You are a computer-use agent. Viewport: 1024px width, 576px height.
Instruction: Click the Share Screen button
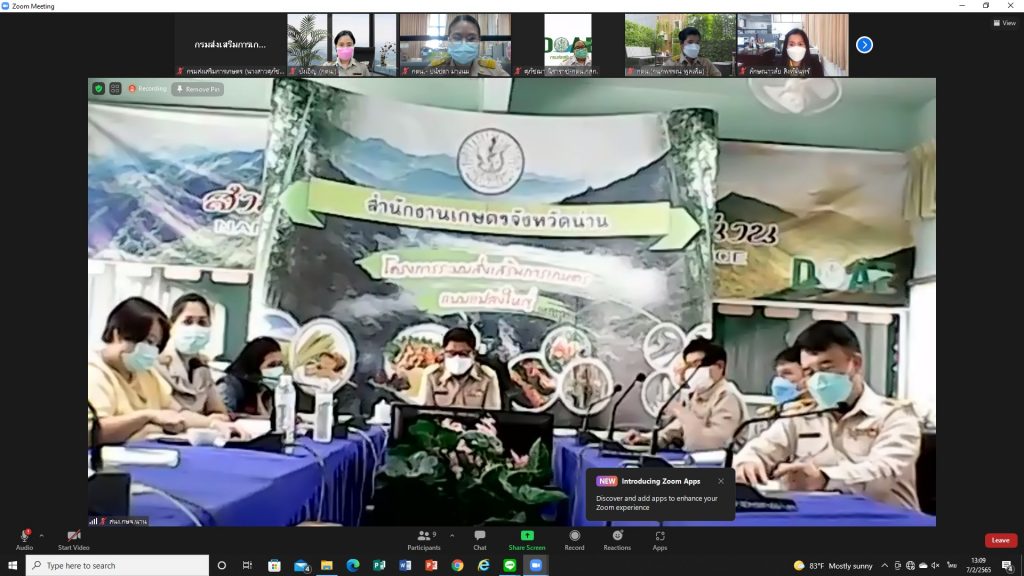(x=527, y=539)
